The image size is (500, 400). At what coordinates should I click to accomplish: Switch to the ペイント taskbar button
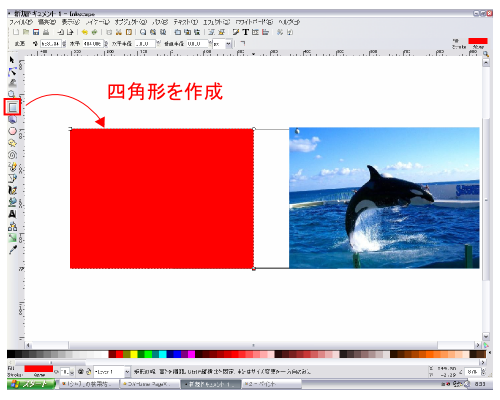(271, 384)
